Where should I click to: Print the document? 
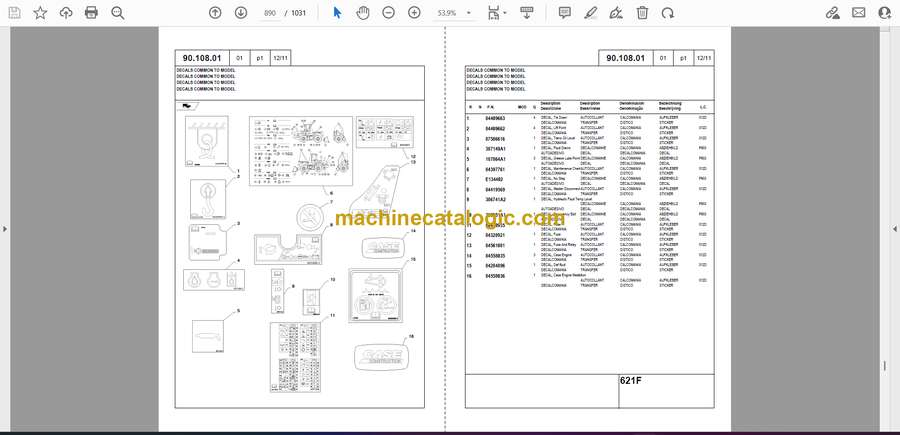(x=91, y=13)
